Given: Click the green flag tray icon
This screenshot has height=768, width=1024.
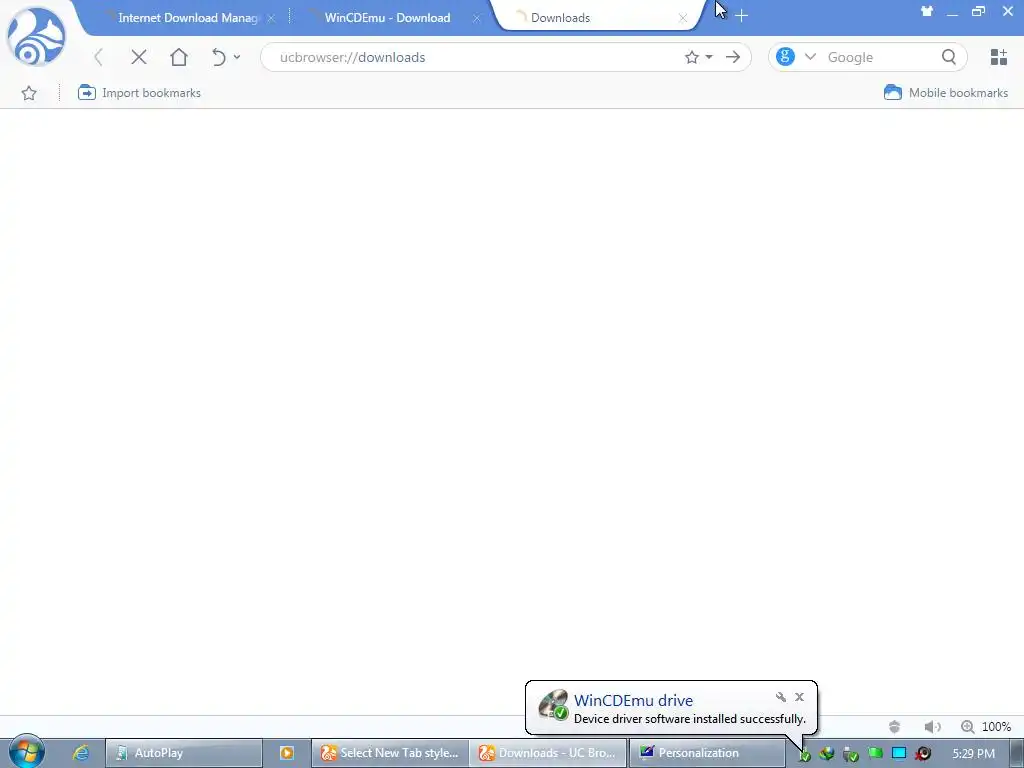Looking at the screenshot, I should click(875, 753).
